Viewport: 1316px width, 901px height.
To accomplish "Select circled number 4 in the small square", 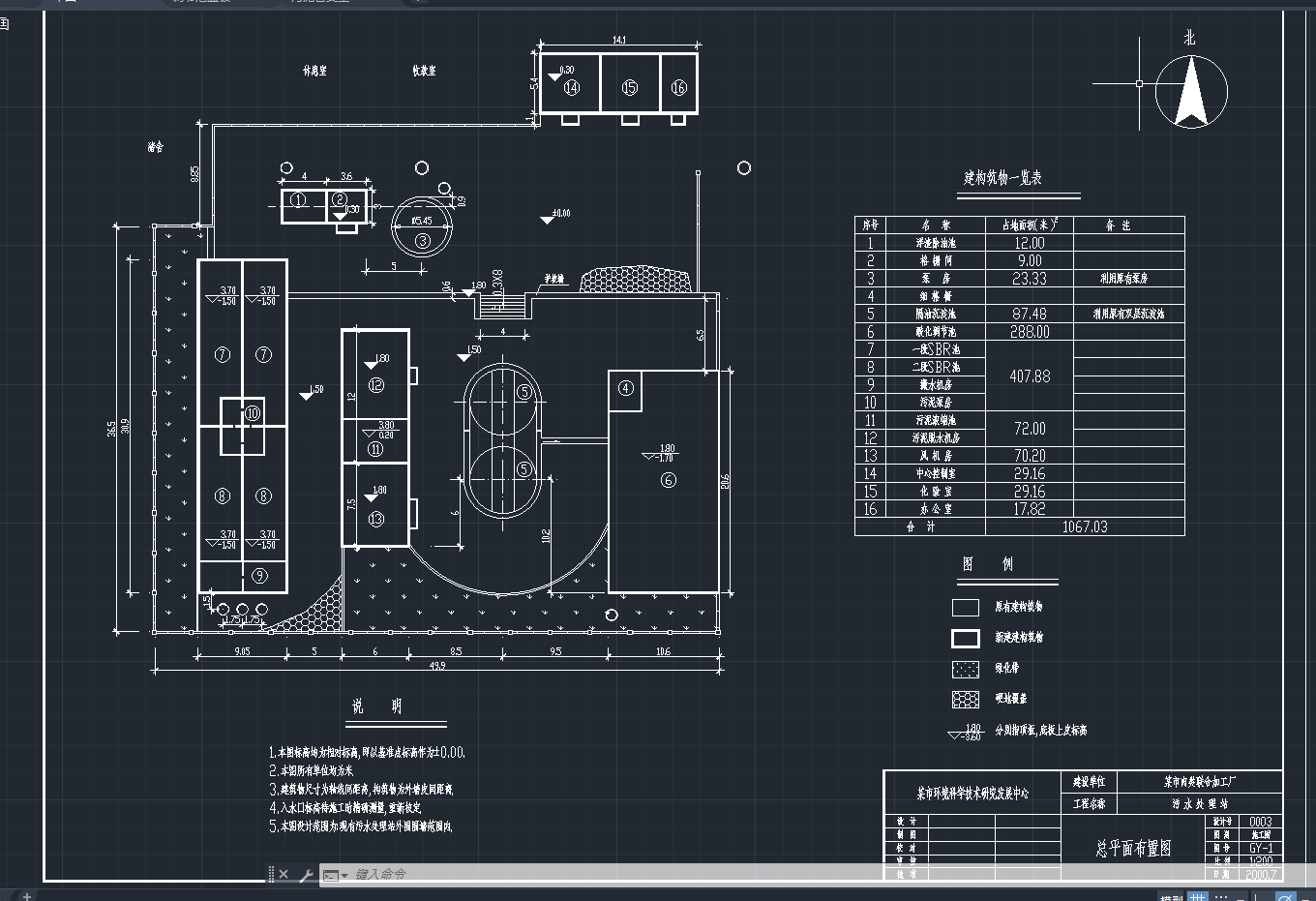I will 626,388.
